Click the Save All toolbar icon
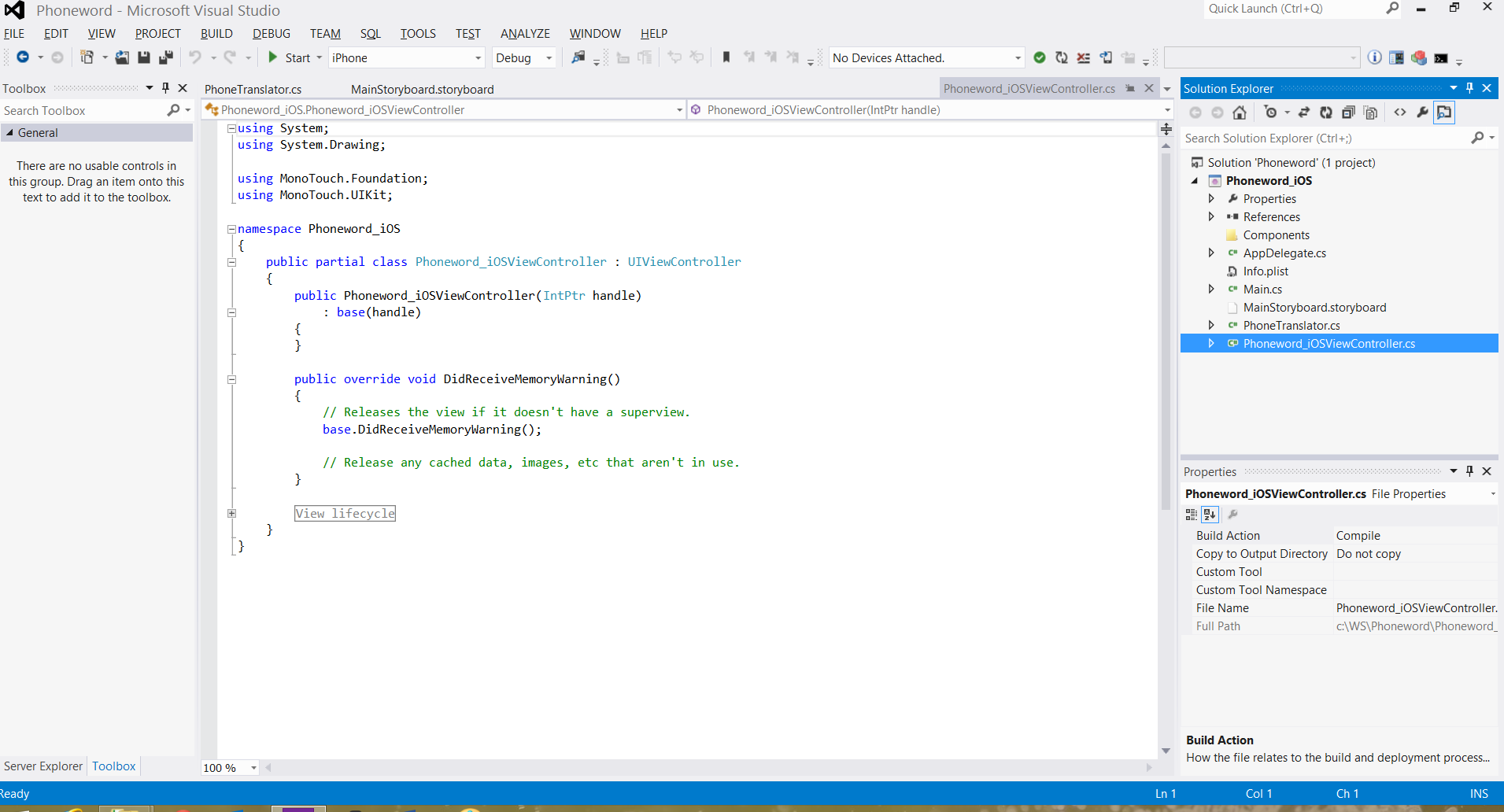 click(x=166, y=57)
